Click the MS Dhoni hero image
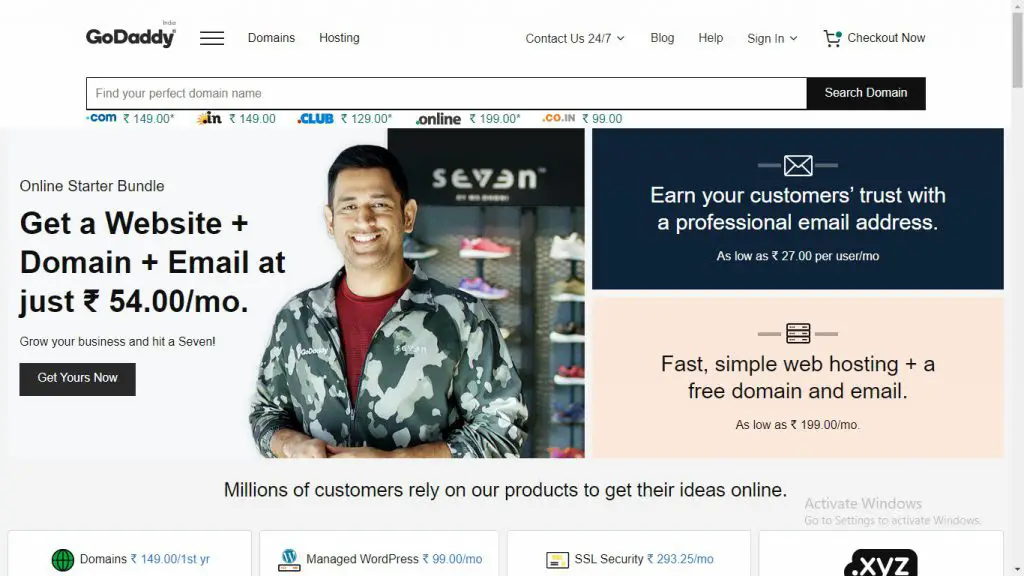Image resolution: width=1024 pixels, height=576 pixels. point(417,293)
